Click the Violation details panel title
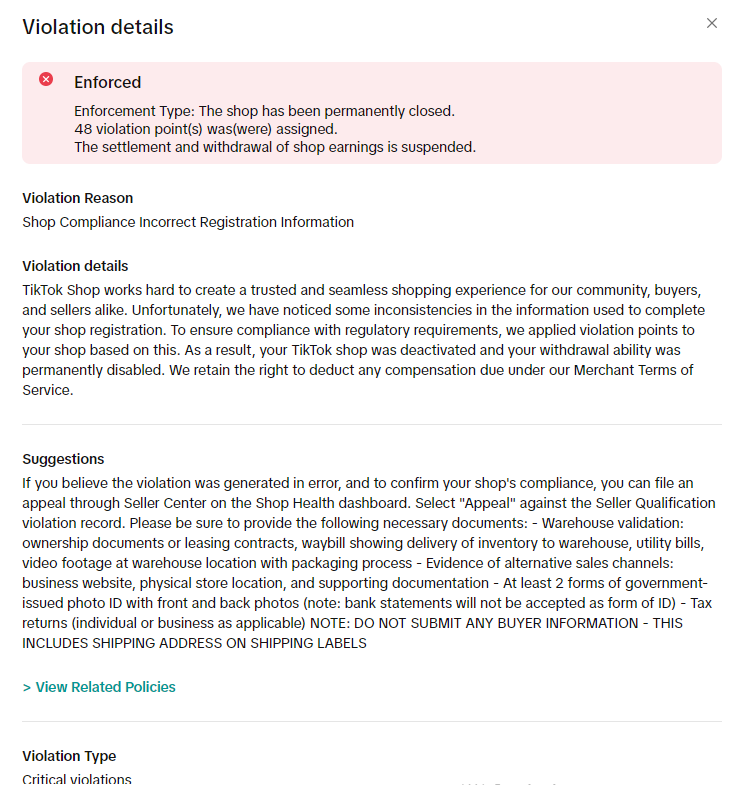The image size is (746, 785). [x=98, y=27]
